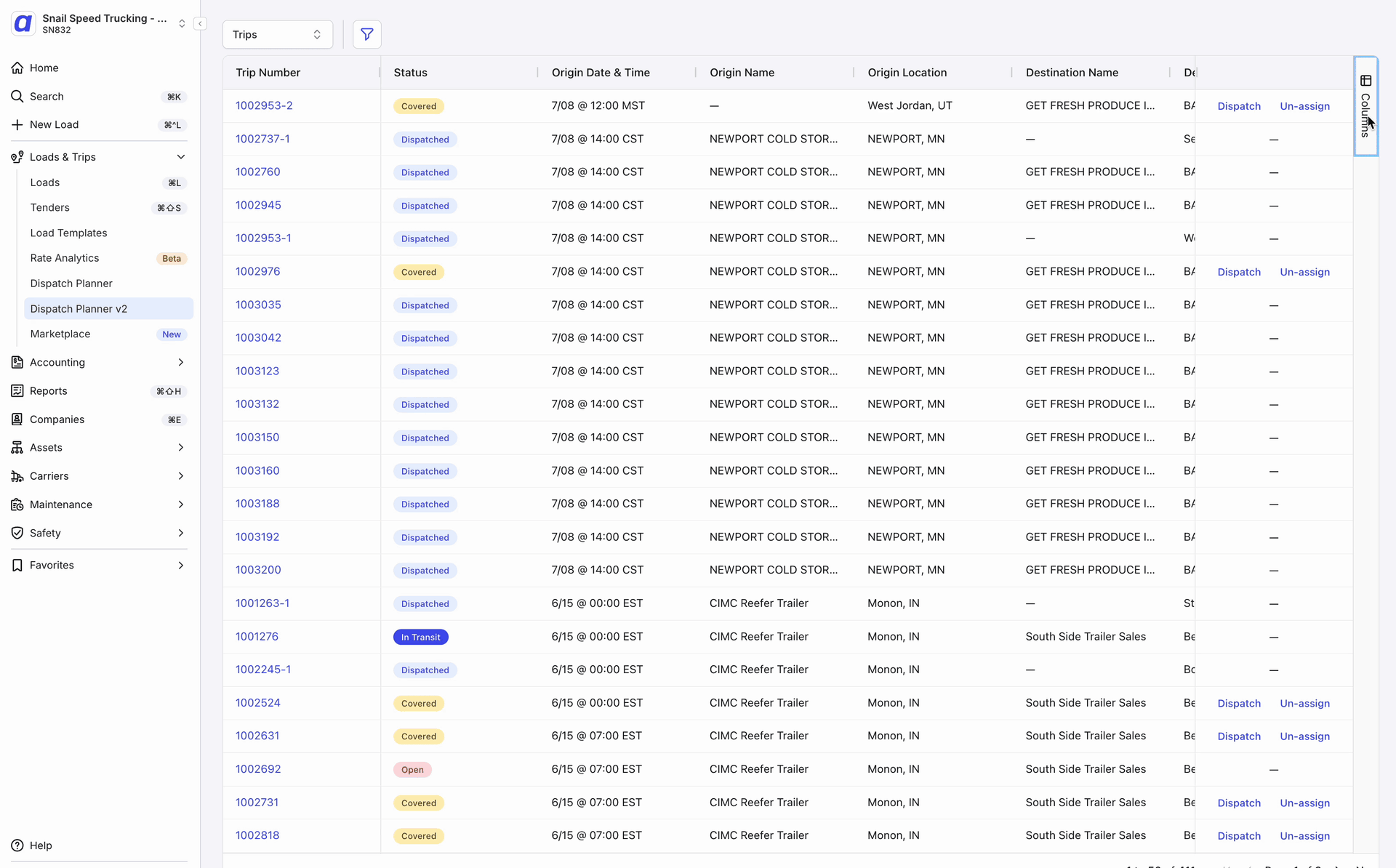Open trip 1002737-1 link
The height and width of the screenshot is (868, 1396).
click(x=262, y=139)
